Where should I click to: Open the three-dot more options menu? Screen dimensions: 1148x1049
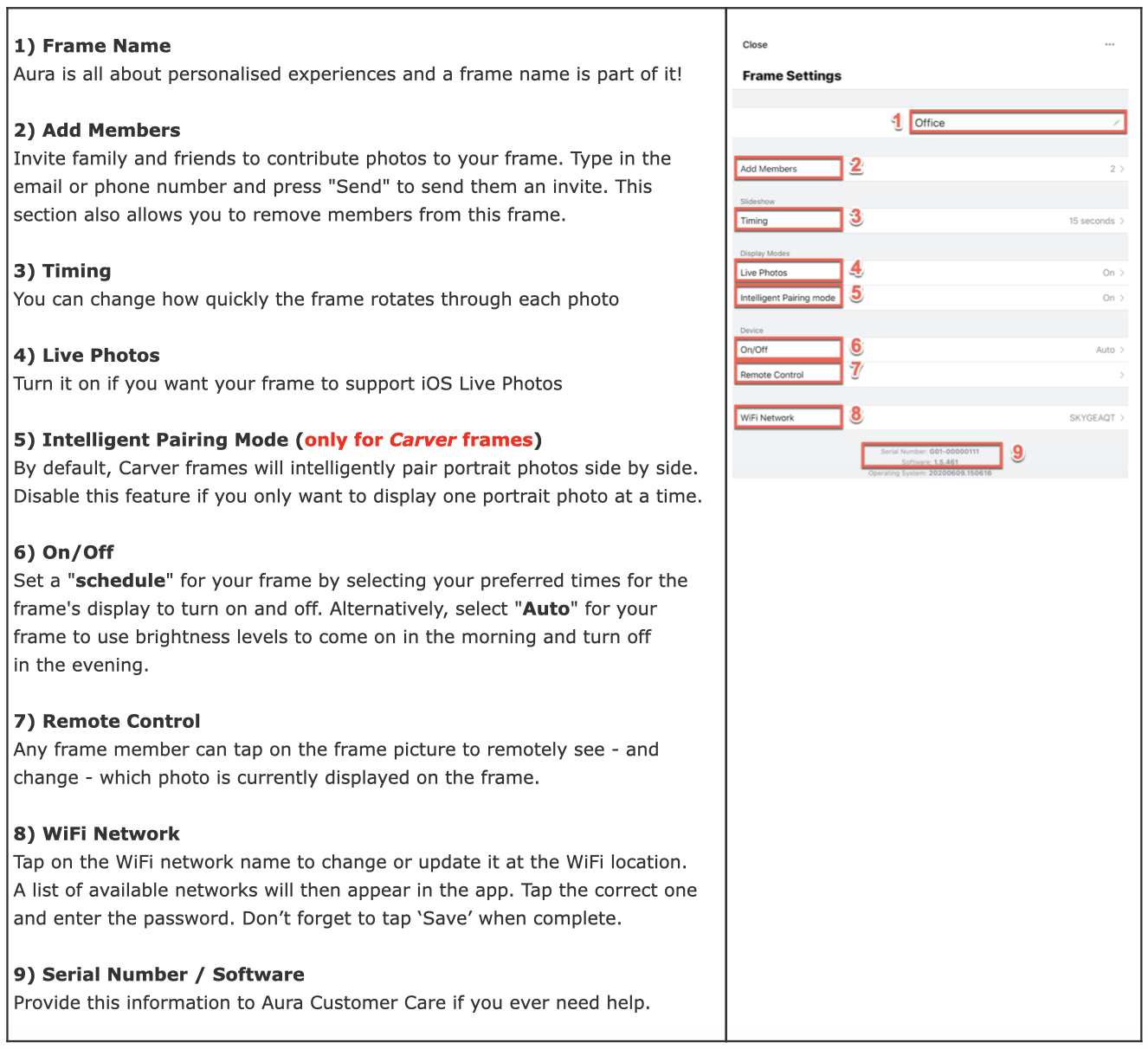click(1110, 44)
